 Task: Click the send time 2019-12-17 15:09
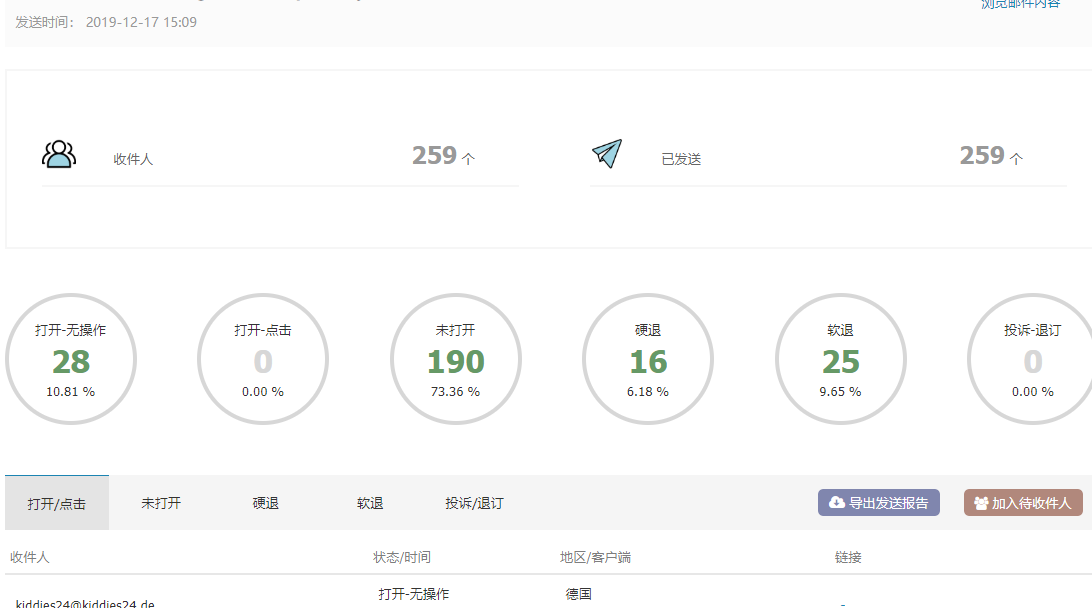coord(141,22)
